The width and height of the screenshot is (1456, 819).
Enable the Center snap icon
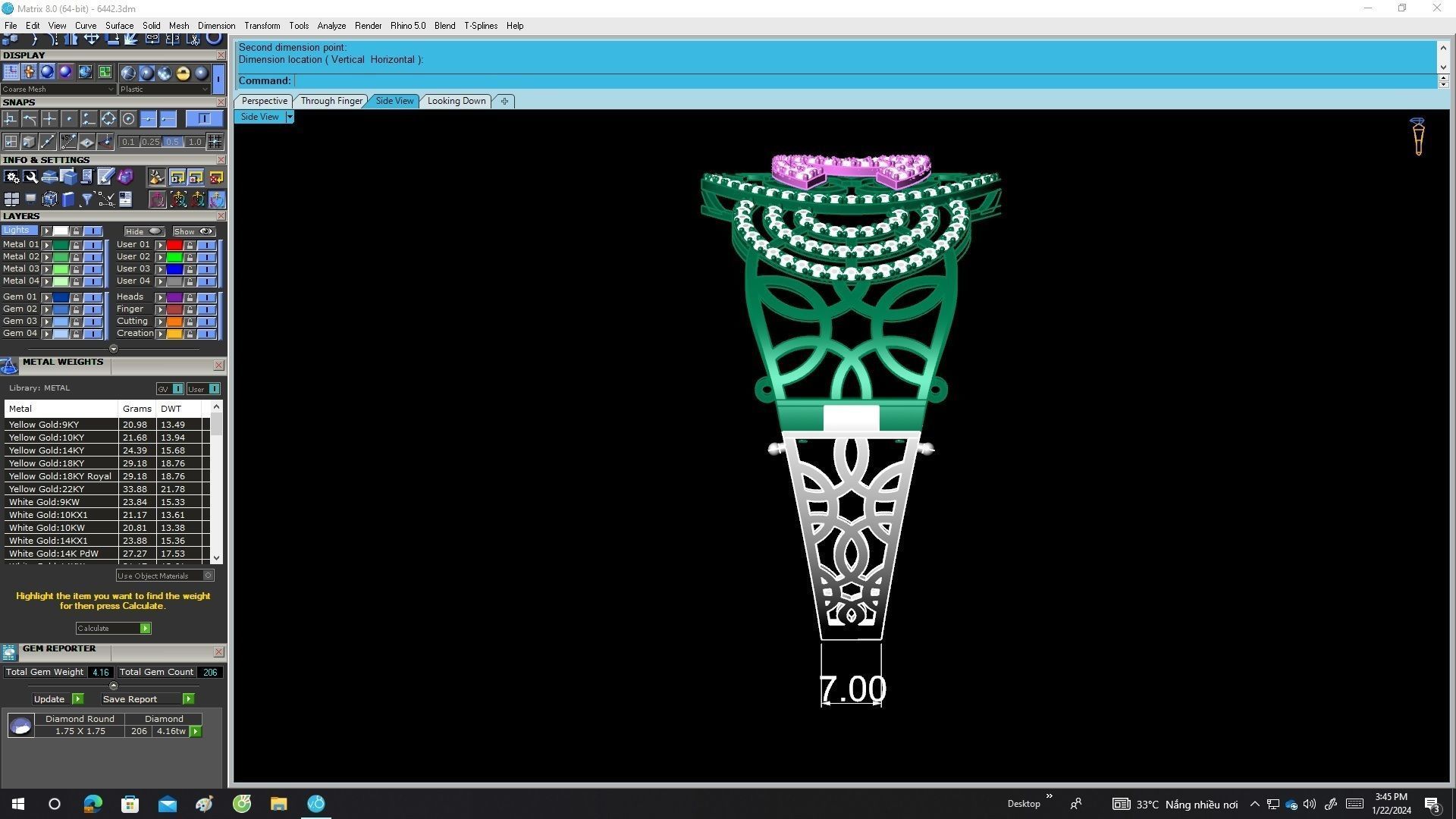coord(128,119)
